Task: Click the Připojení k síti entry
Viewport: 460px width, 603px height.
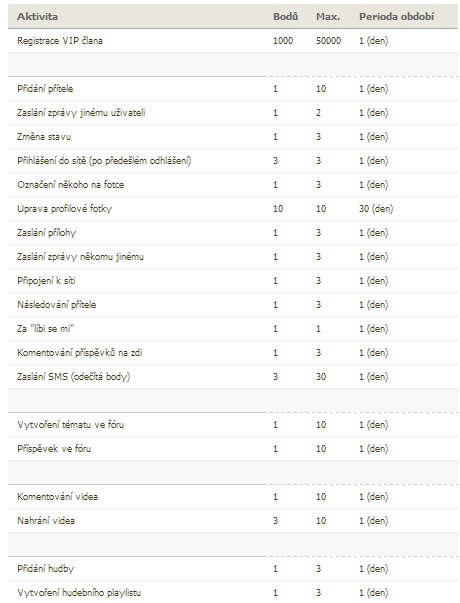Action: (x=46, y=281)
